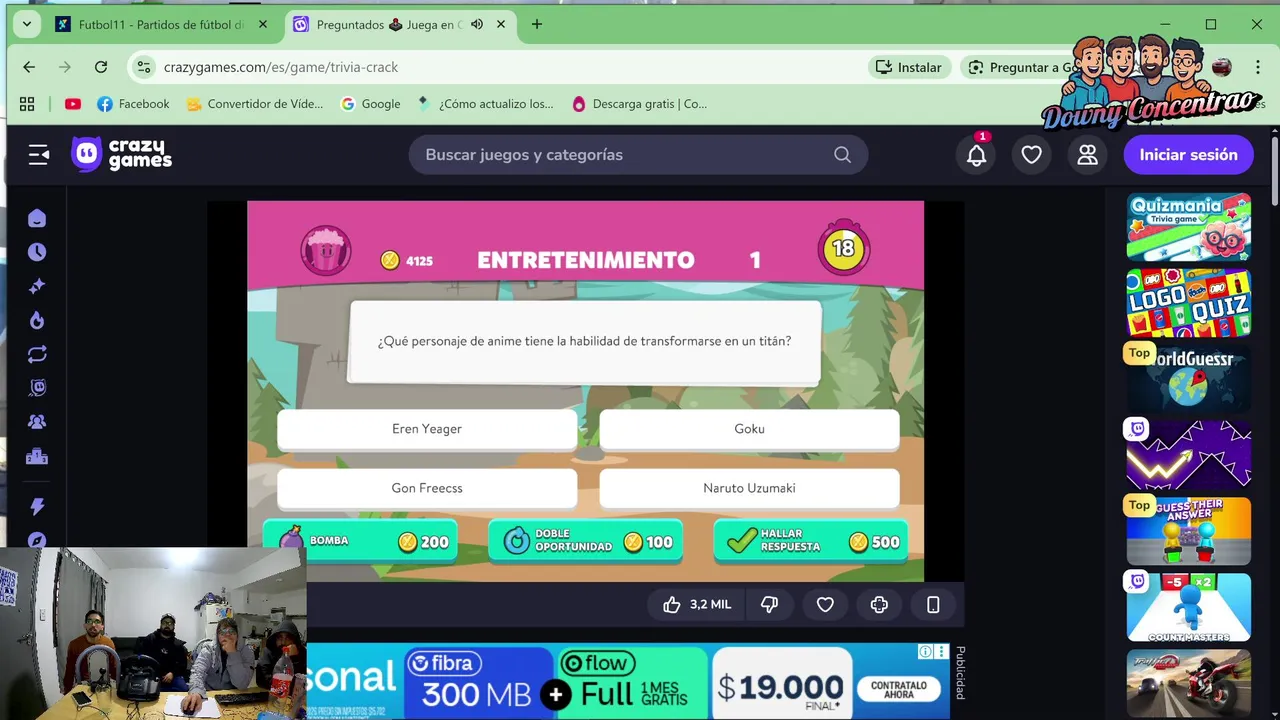1280x720 pixels.
Task: Open the Convertidor de Víde... bookmark
Action: coord(254,104)
